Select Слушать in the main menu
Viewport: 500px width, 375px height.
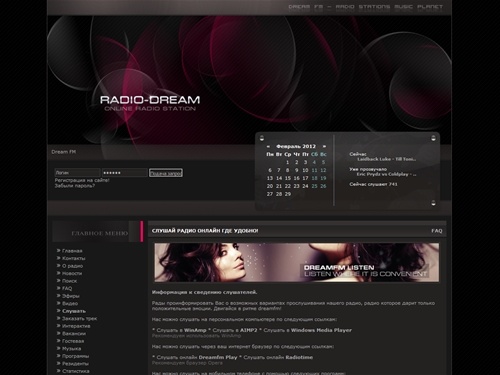(x=74, y=311)
